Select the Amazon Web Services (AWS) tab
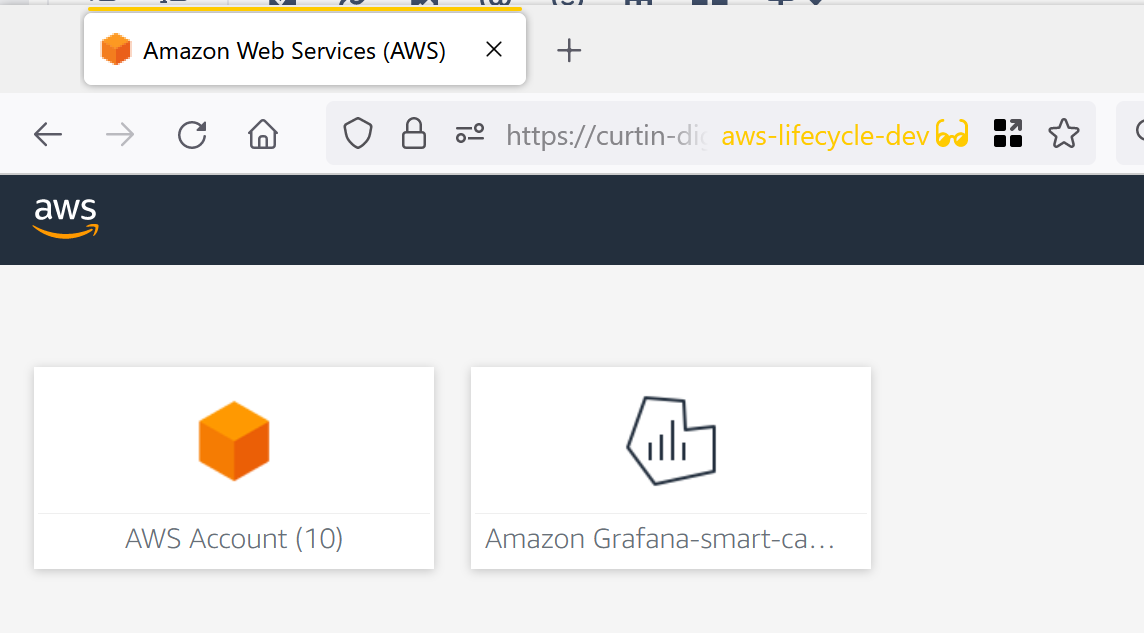Screen dimensions: 1144x633 click(x=290, y=50)
